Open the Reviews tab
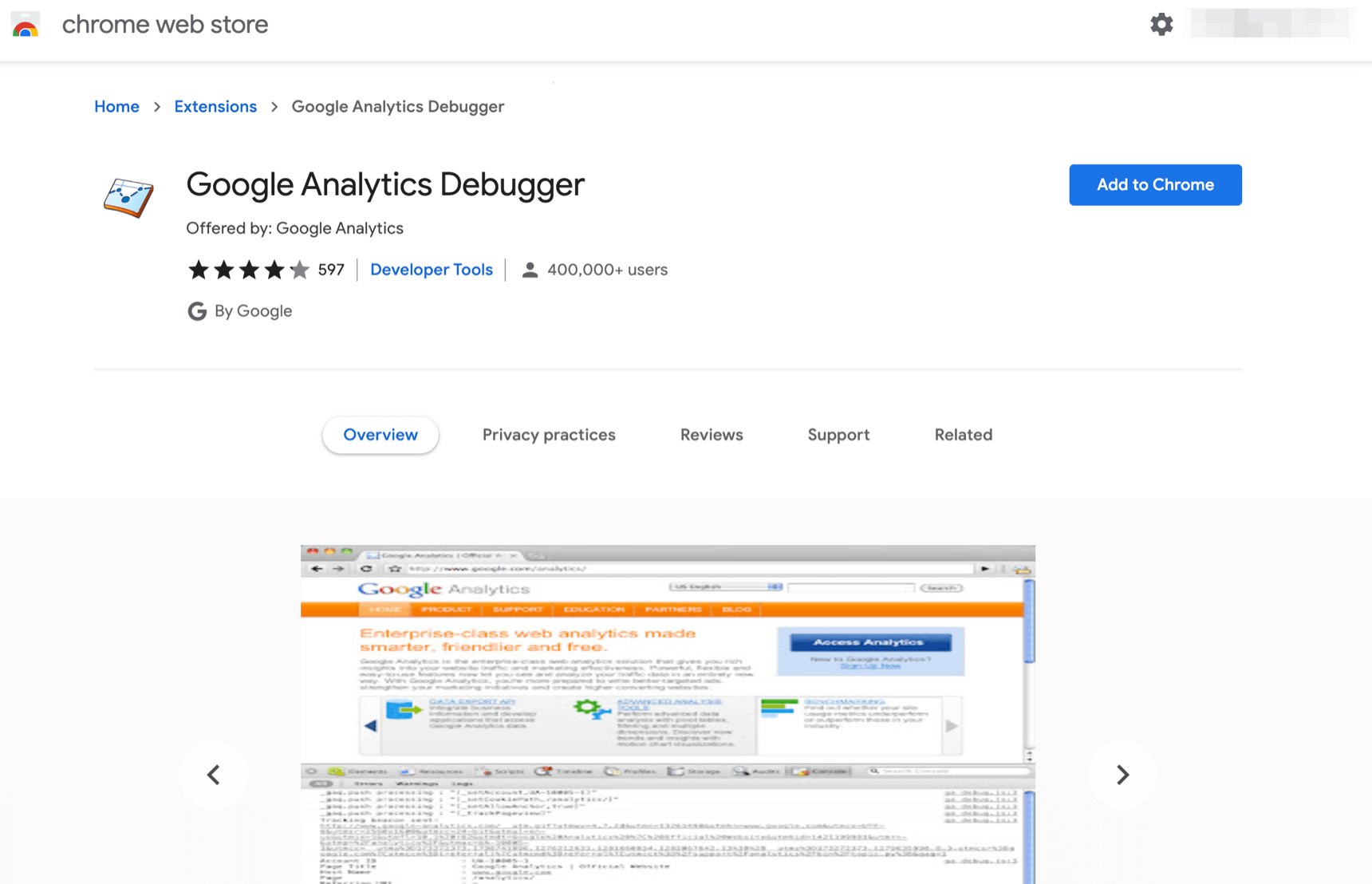The image size is (1372, 884). (x=712, y=435)
